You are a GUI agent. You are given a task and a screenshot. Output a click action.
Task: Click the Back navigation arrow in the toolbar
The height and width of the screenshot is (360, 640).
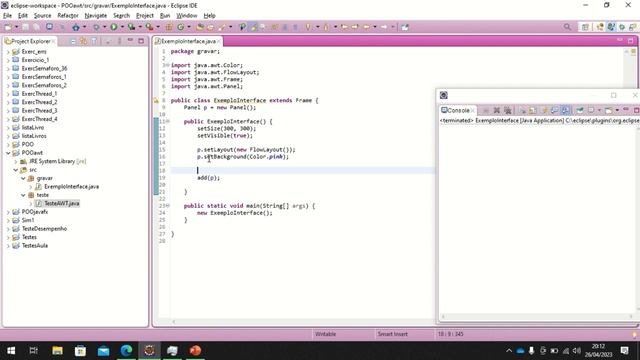(x=366, y=27)
